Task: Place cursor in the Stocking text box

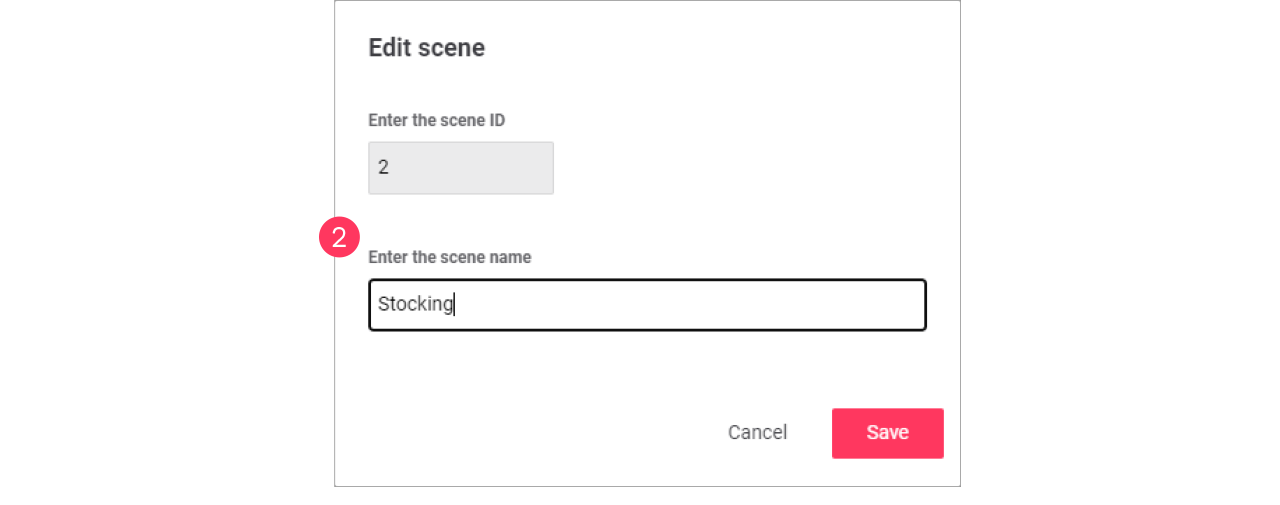Action: click(x=647, y=305)
